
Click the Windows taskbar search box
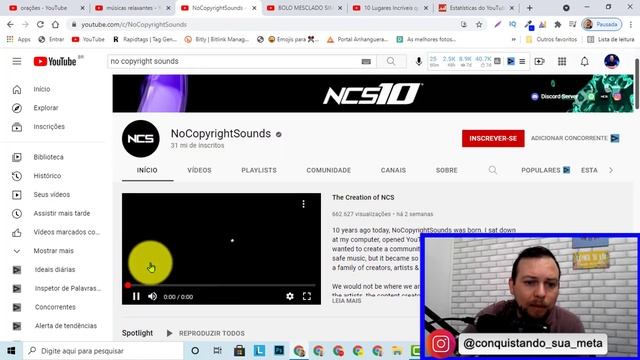point(103,351)
